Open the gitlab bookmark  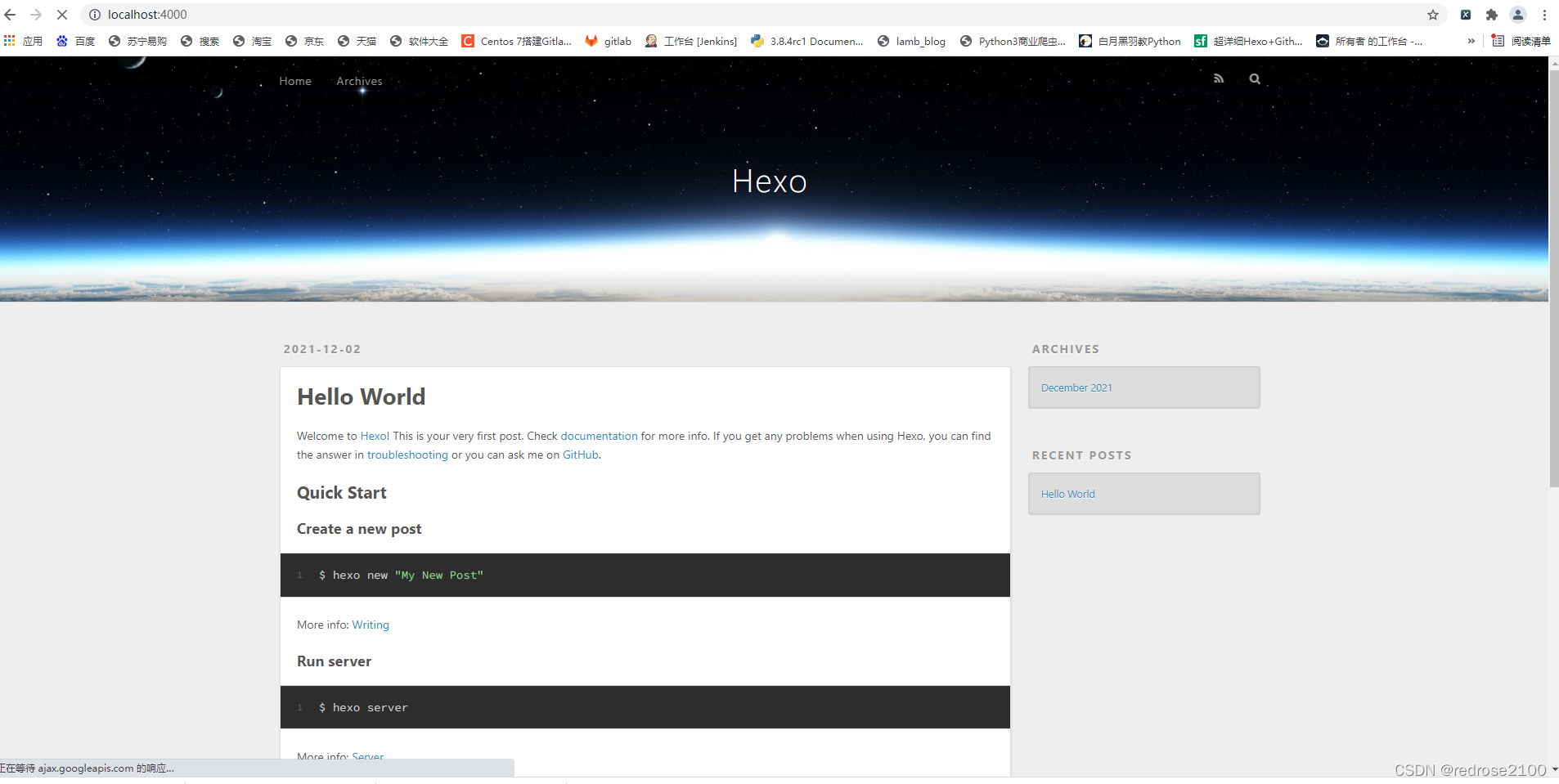coord(609,41)
